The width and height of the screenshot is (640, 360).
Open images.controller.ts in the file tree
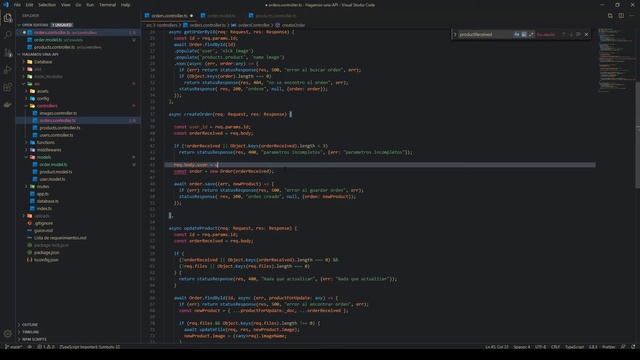pos(58,113)
